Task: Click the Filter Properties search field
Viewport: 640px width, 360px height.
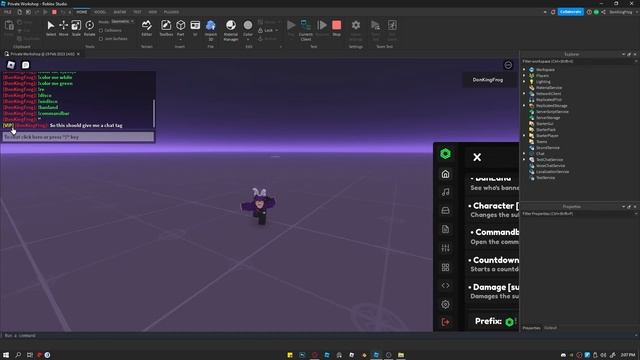Action: pos(578,213)
